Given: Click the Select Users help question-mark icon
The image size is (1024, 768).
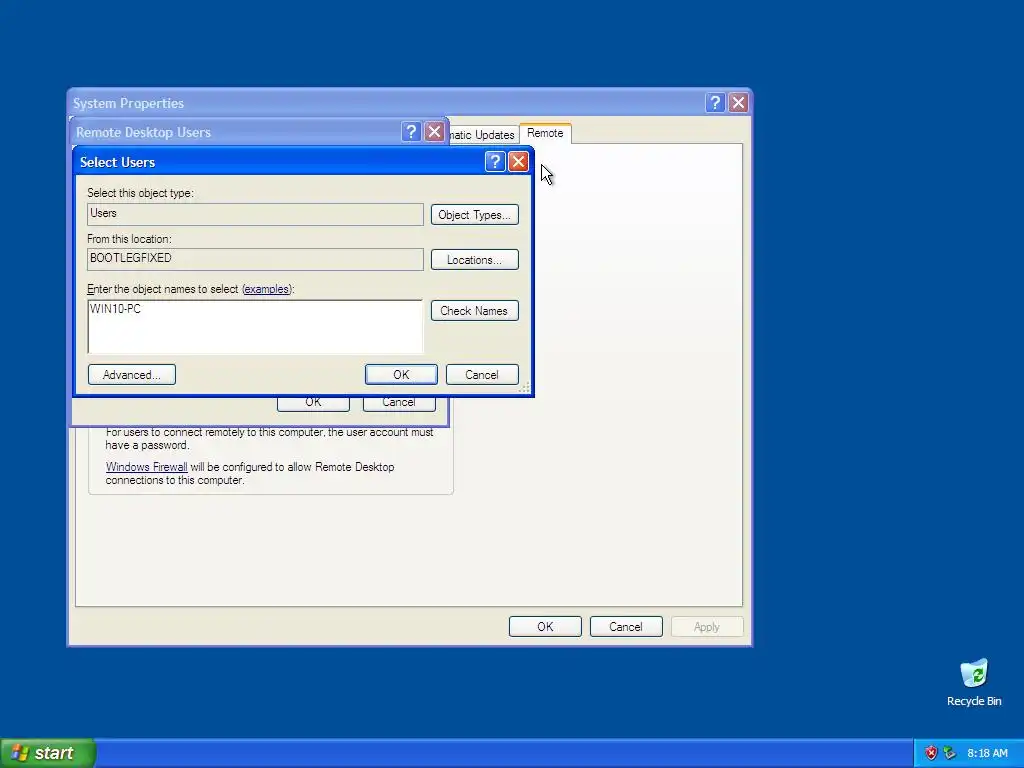Looking at the screenshot, I should click(495, 161).
